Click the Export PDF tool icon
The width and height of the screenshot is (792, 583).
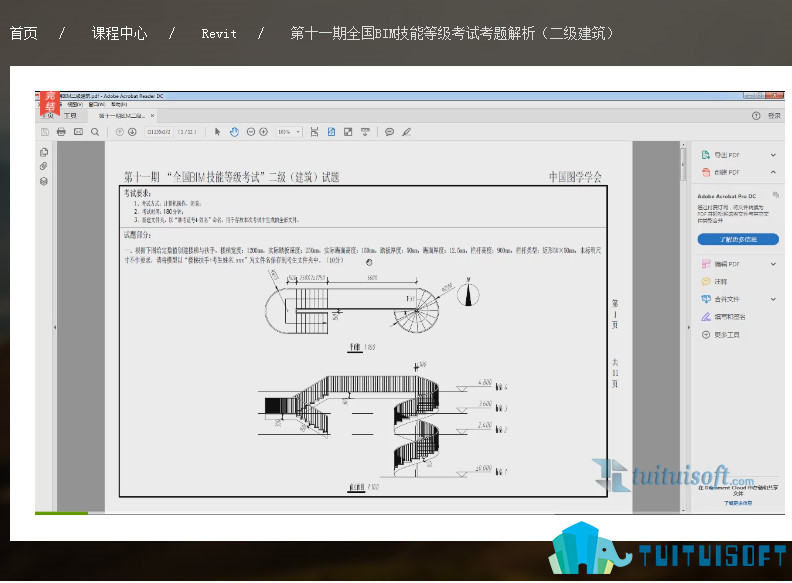tap(706, 155)
